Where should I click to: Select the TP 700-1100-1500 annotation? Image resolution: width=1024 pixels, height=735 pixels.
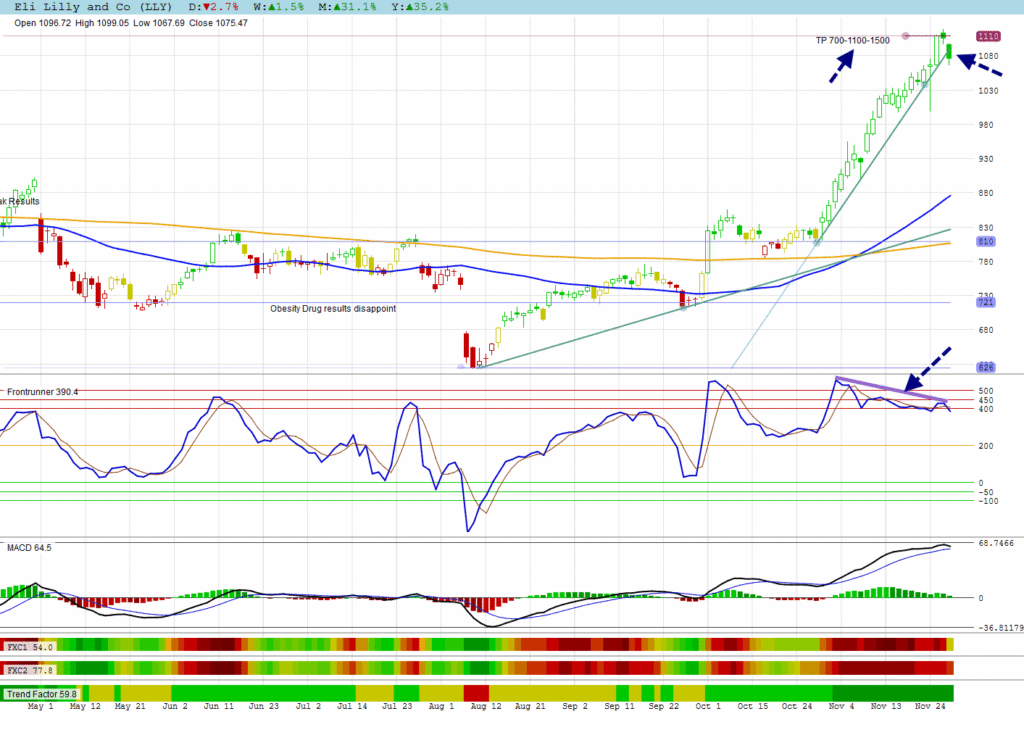click(x=852, y=41)
